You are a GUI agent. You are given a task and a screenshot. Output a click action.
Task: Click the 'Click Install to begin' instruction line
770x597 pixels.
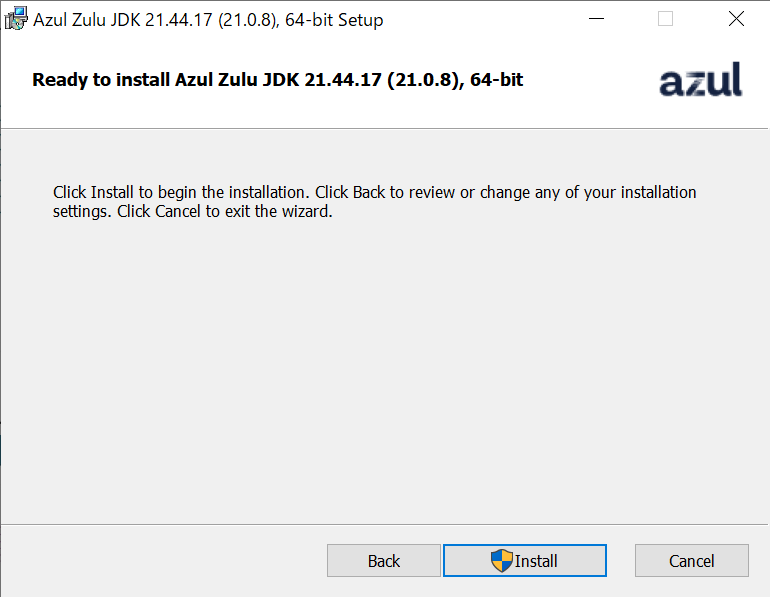(x=374, y=192)
